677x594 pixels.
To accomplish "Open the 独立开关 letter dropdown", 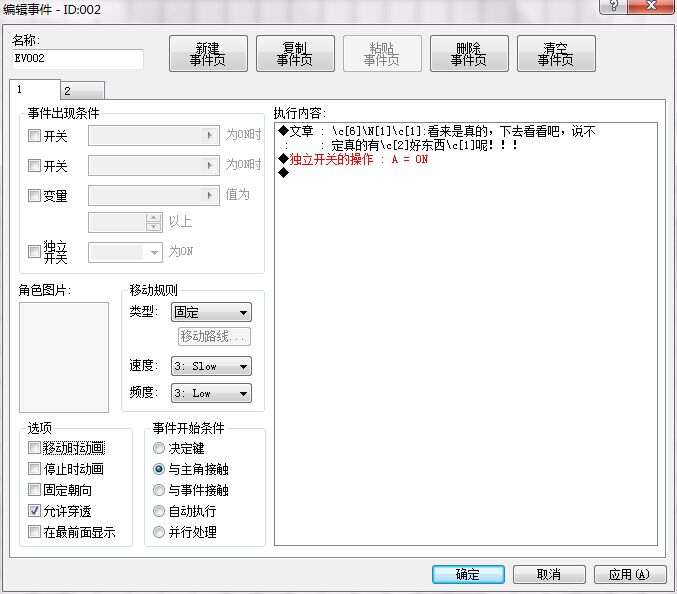I will click(125, 253).
